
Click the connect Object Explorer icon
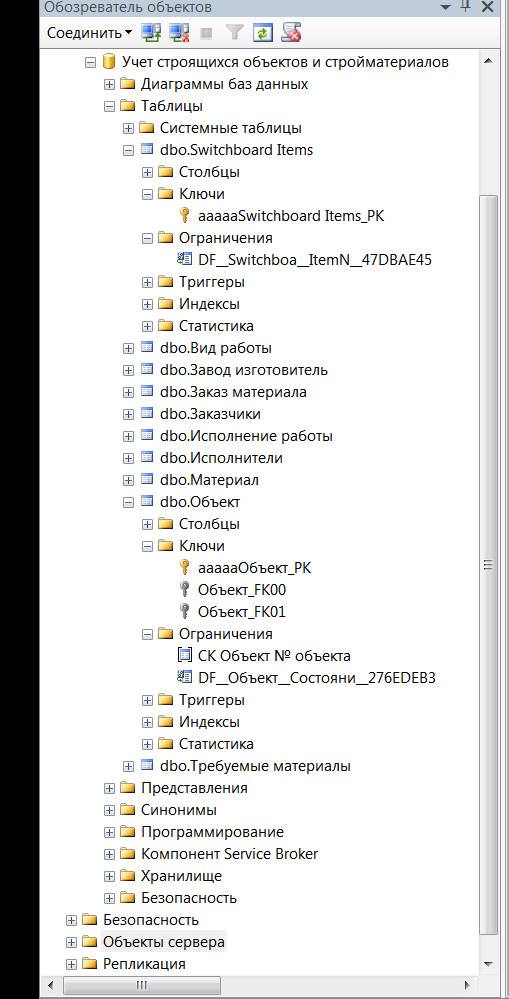point(151,32)
